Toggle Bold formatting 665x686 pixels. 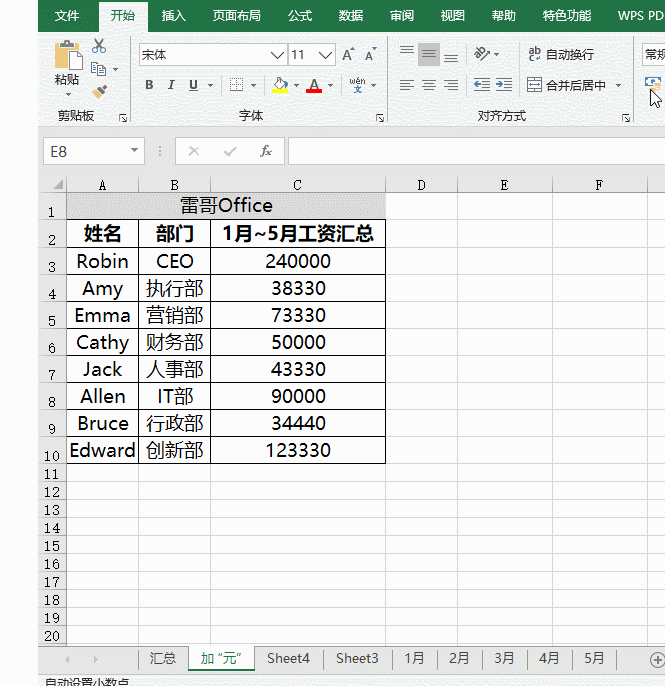tap(149, 85)
